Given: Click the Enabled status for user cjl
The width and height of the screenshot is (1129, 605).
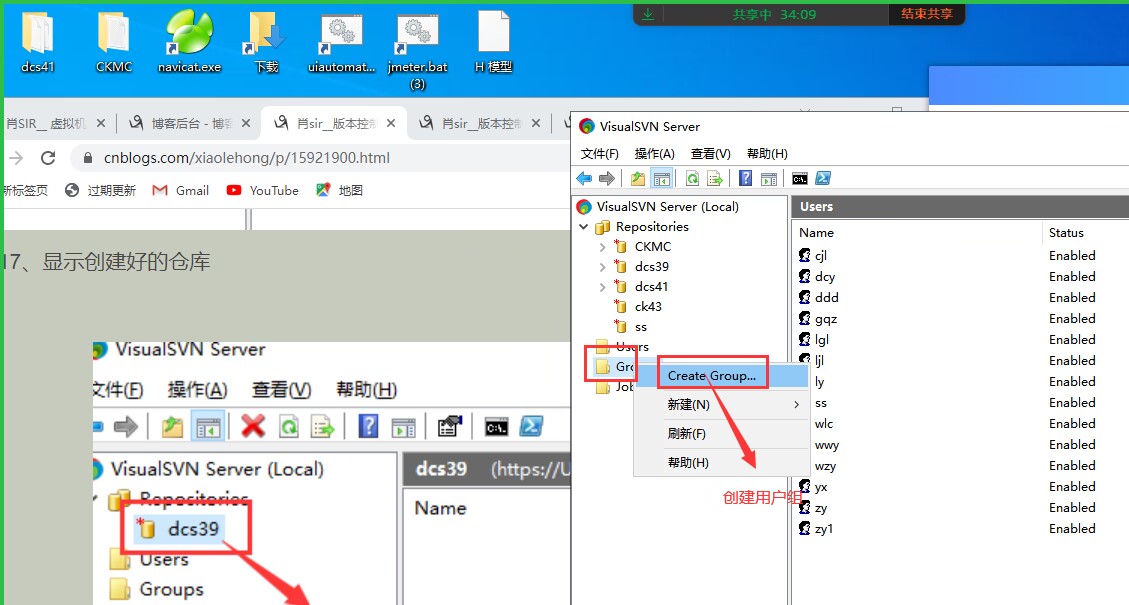Looking at the screenshot, I should pyautogui.click(x=1072, y=256).
